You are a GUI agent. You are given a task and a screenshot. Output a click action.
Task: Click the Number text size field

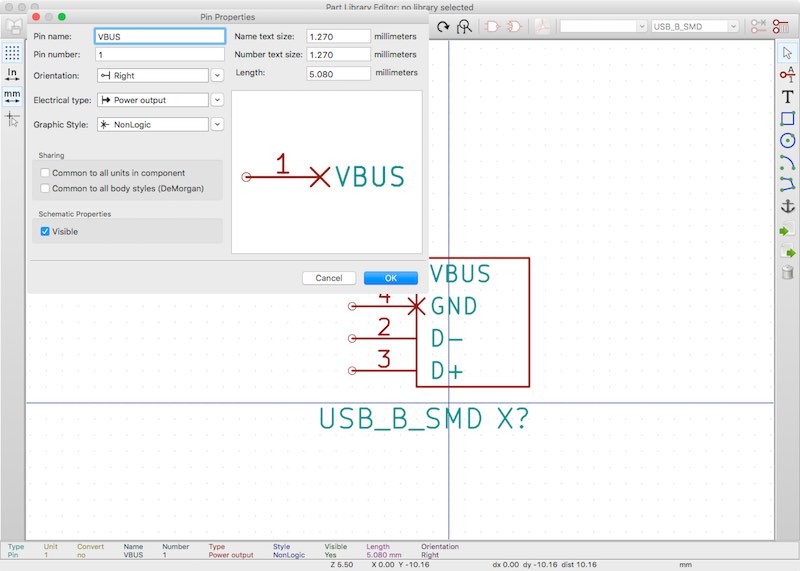pos(338,54)
